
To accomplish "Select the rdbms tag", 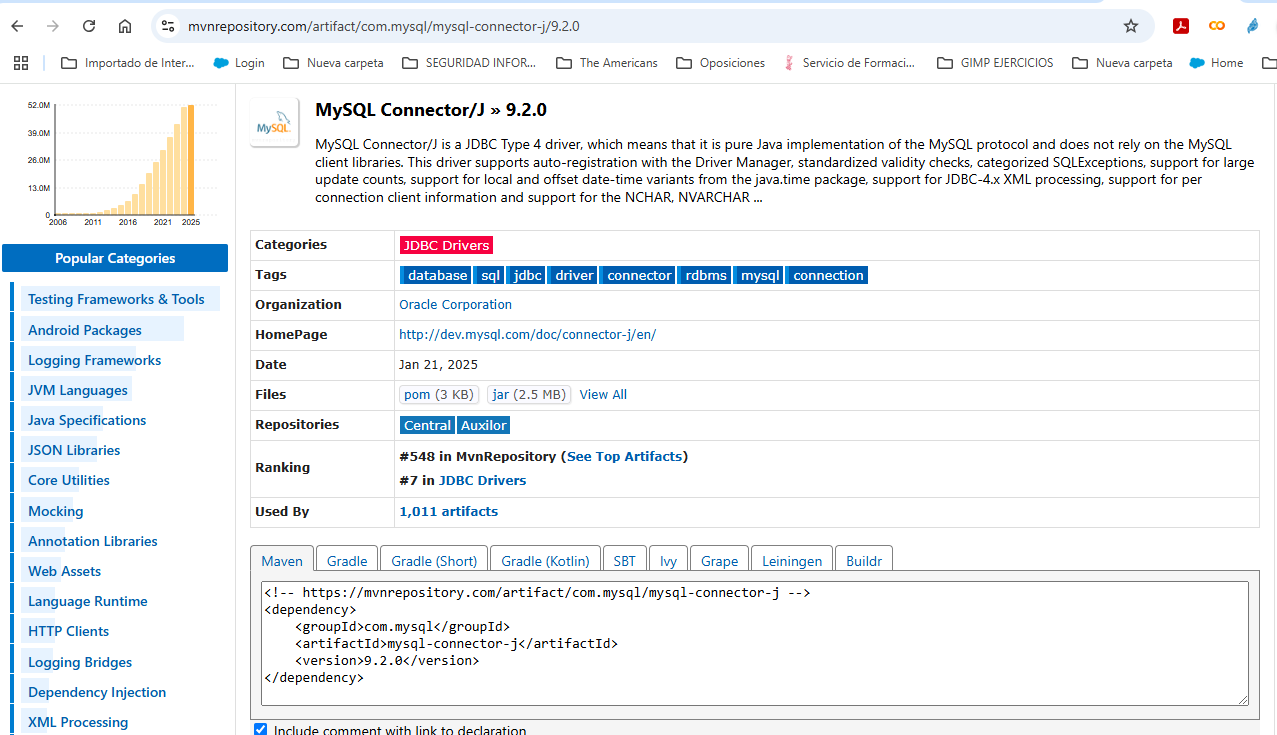I will [x=706, y=275].
